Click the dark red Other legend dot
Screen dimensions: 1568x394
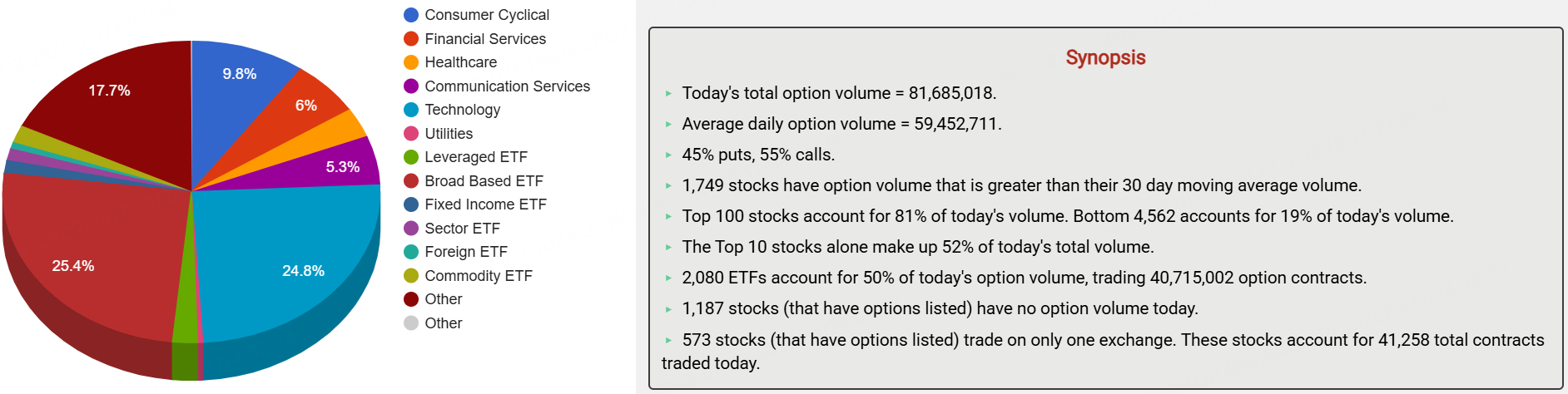[411, 299]
